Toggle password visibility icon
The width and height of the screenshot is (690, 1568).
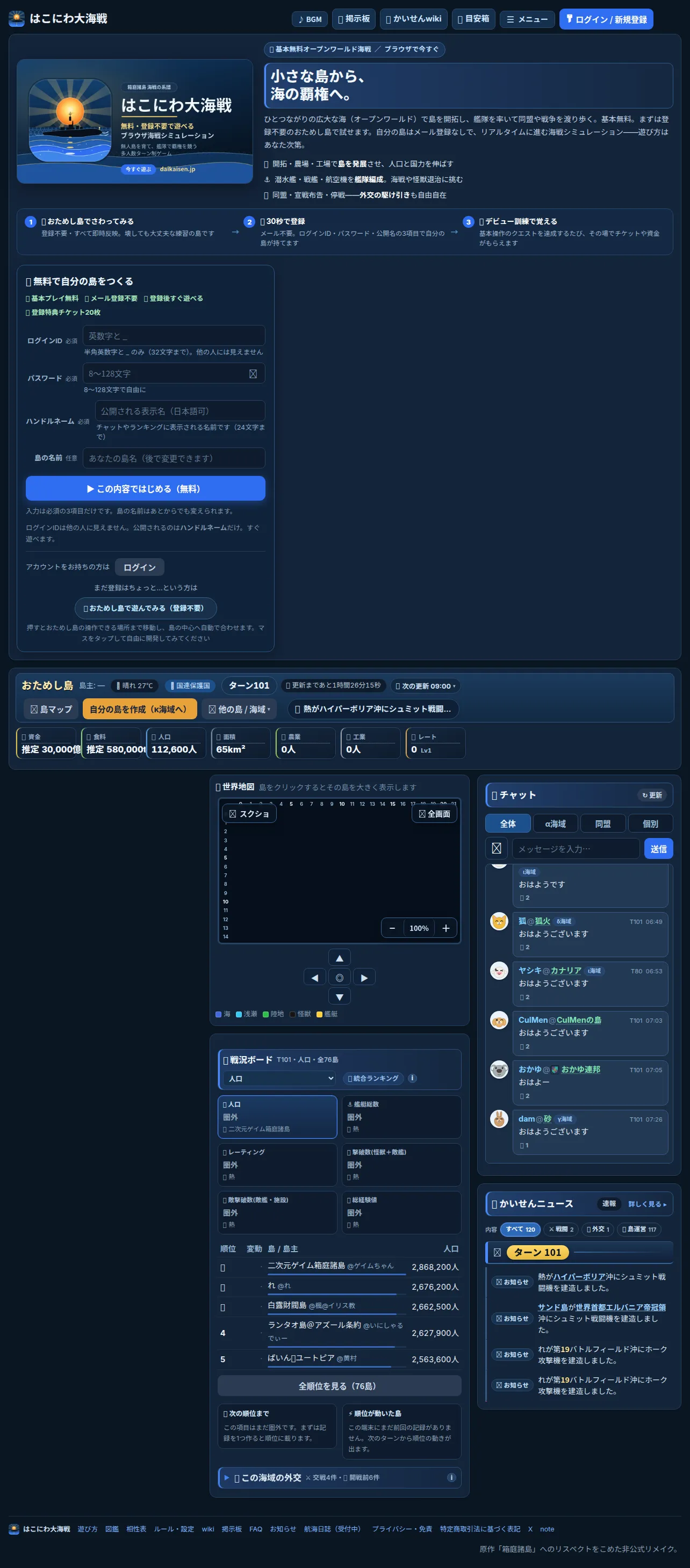click(x=253, y=374)
